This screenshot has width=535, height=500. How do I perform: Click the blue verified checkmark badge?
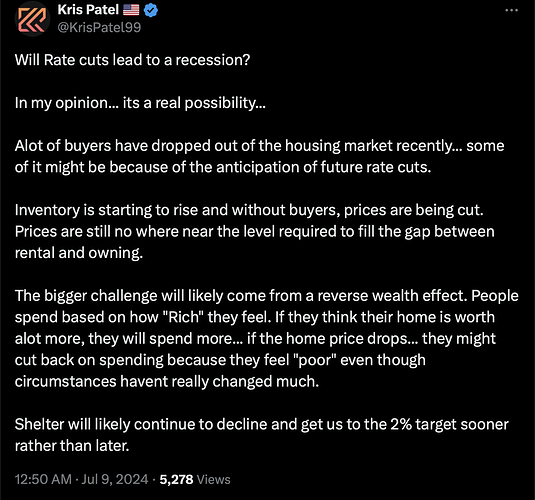[x=150, y=10]
